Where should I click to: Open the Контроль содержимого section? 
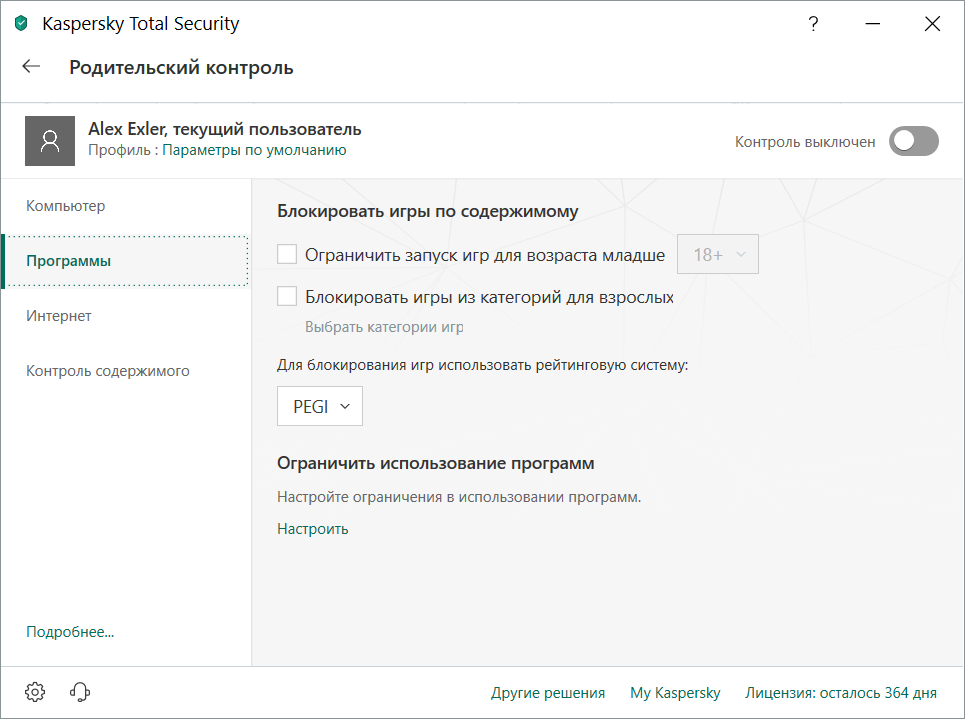108,371
